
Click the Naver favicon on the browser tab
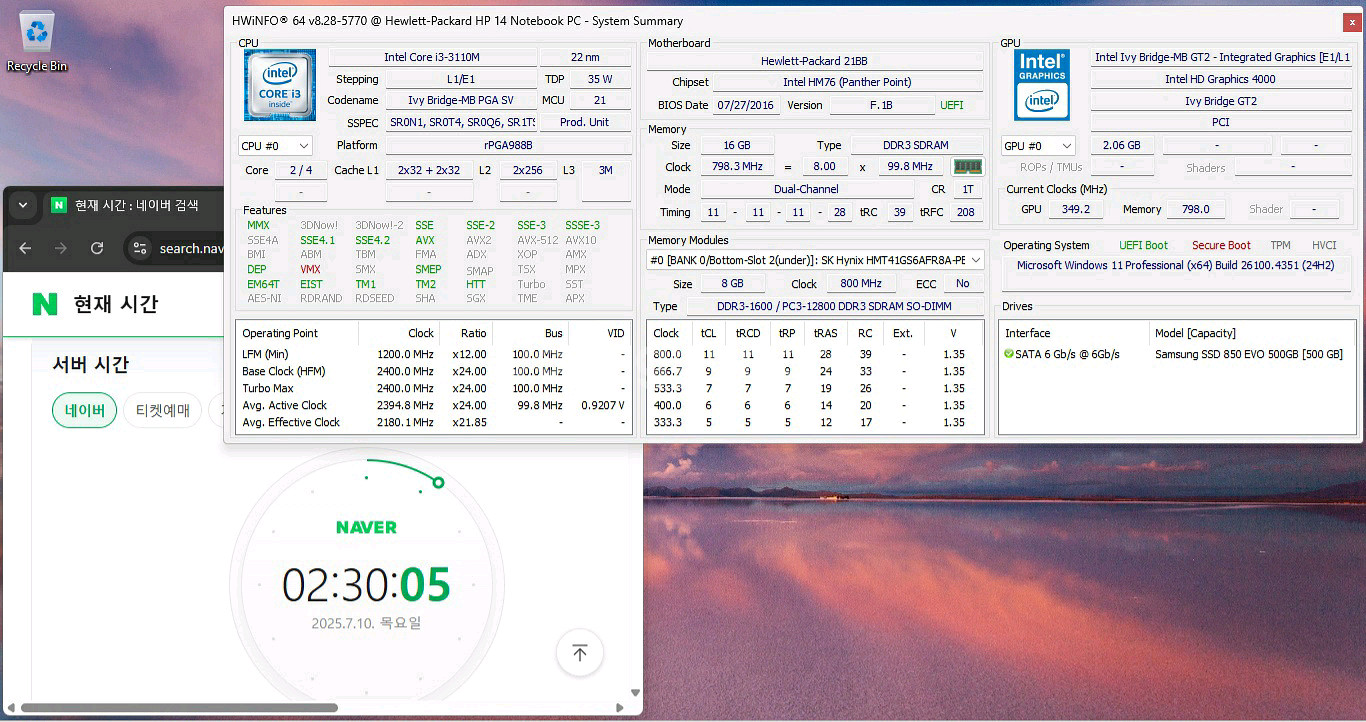(59, 205)
